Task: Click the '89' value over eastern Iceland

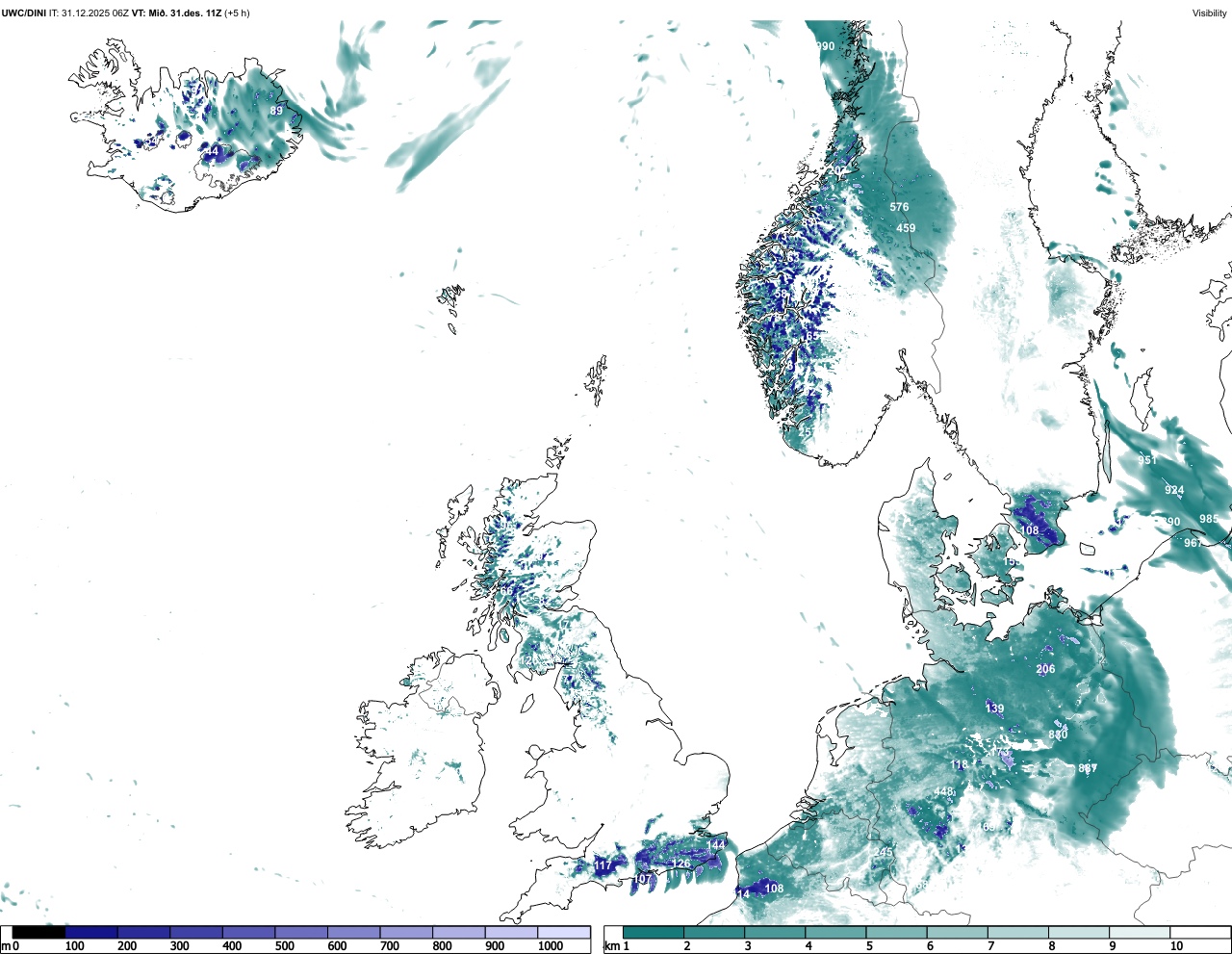Action: 276,111
